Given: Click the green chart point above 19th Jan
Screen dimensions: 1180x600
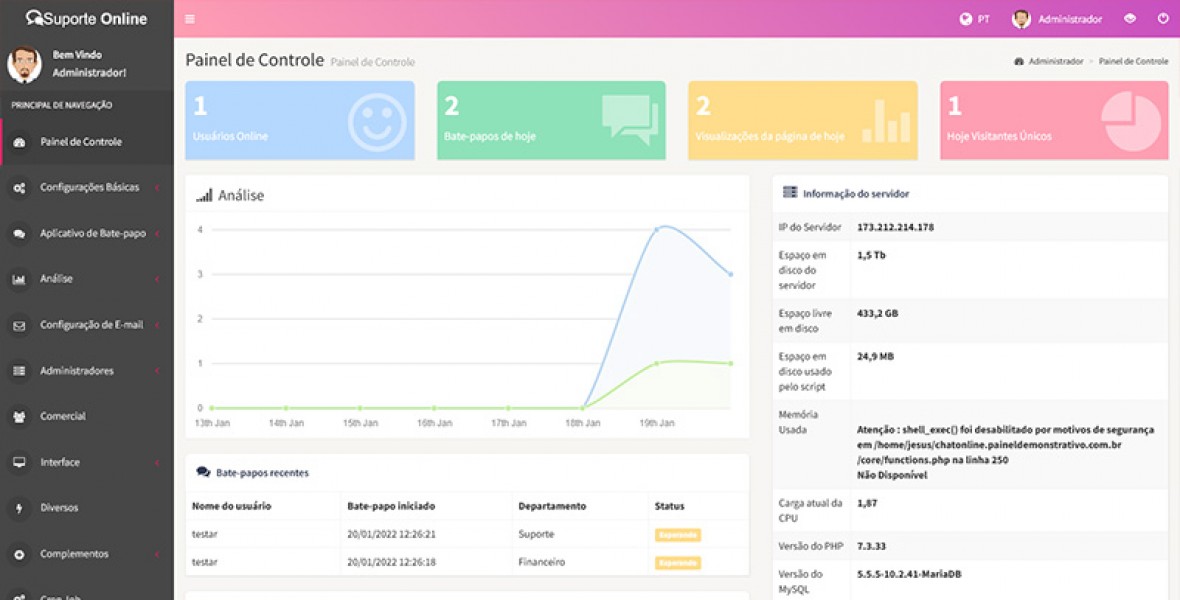Looking at the screenshot, I should coord(656,363).
